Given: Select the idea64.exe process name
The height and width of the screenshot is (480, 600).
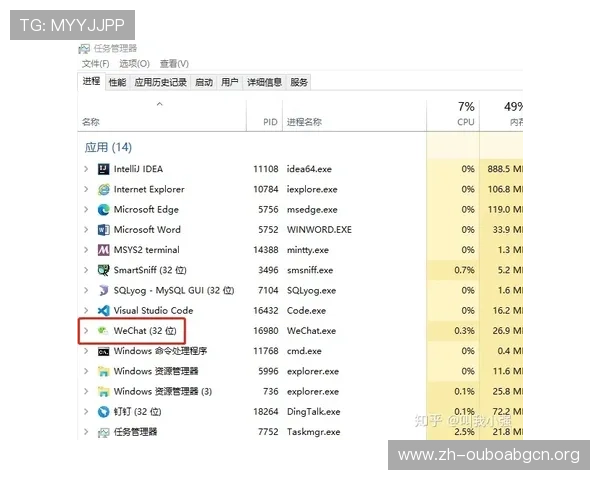Looking at the screenshot, I should point(309,169).
